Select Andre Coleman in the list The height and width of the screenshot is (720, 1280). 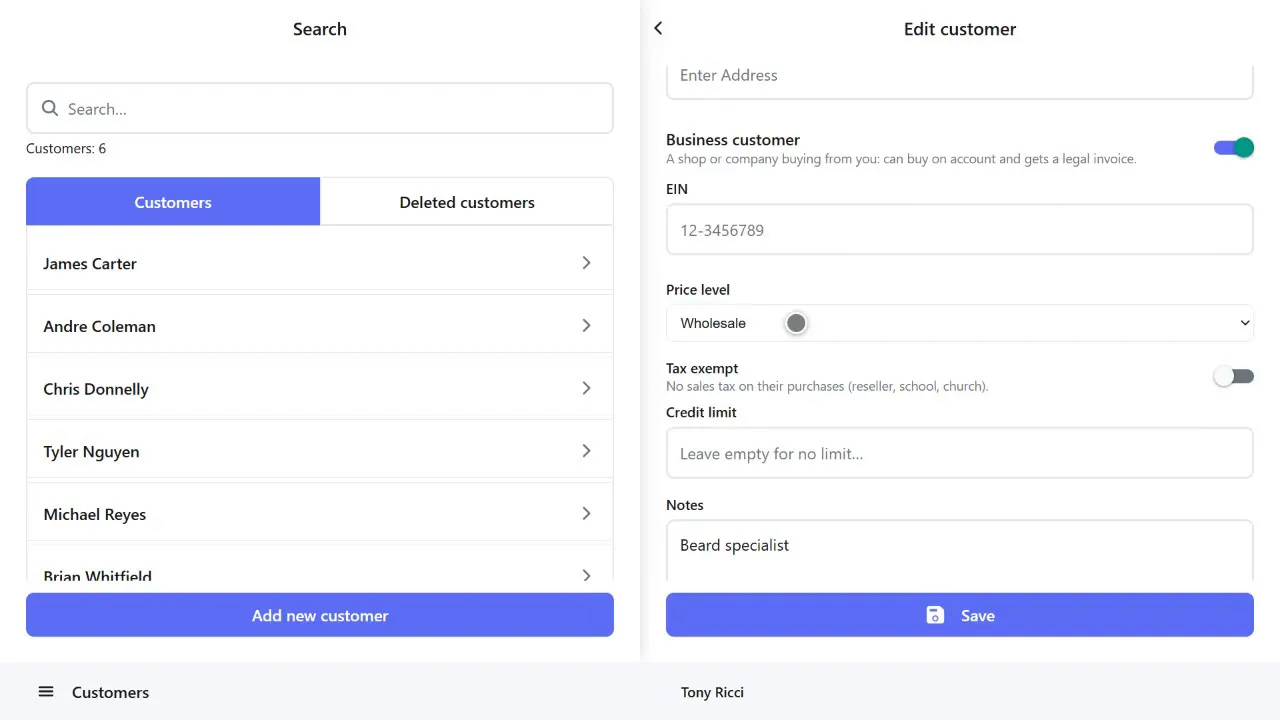pos(99,326)
